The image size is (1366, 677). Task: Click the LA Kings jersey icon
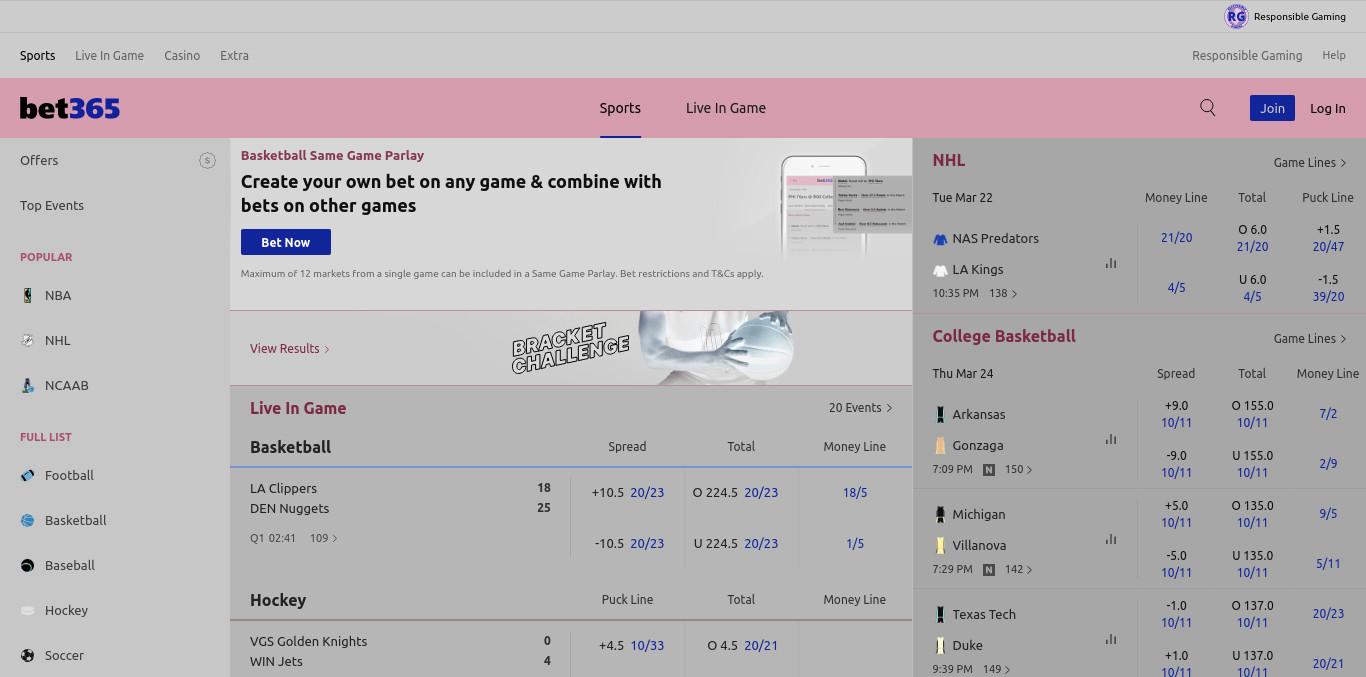(940, 270)
